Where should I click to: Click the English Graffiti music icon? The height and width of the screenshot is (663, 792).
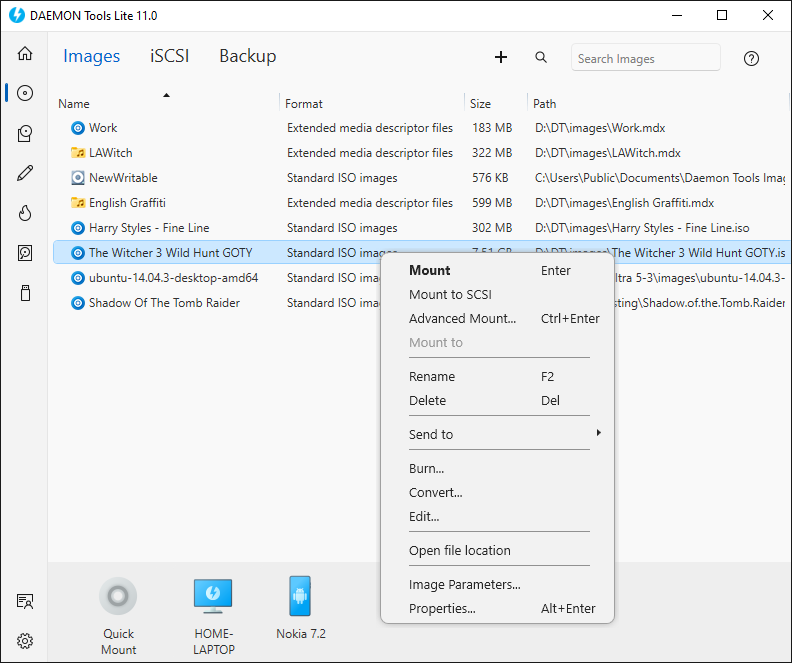[78, 202]
